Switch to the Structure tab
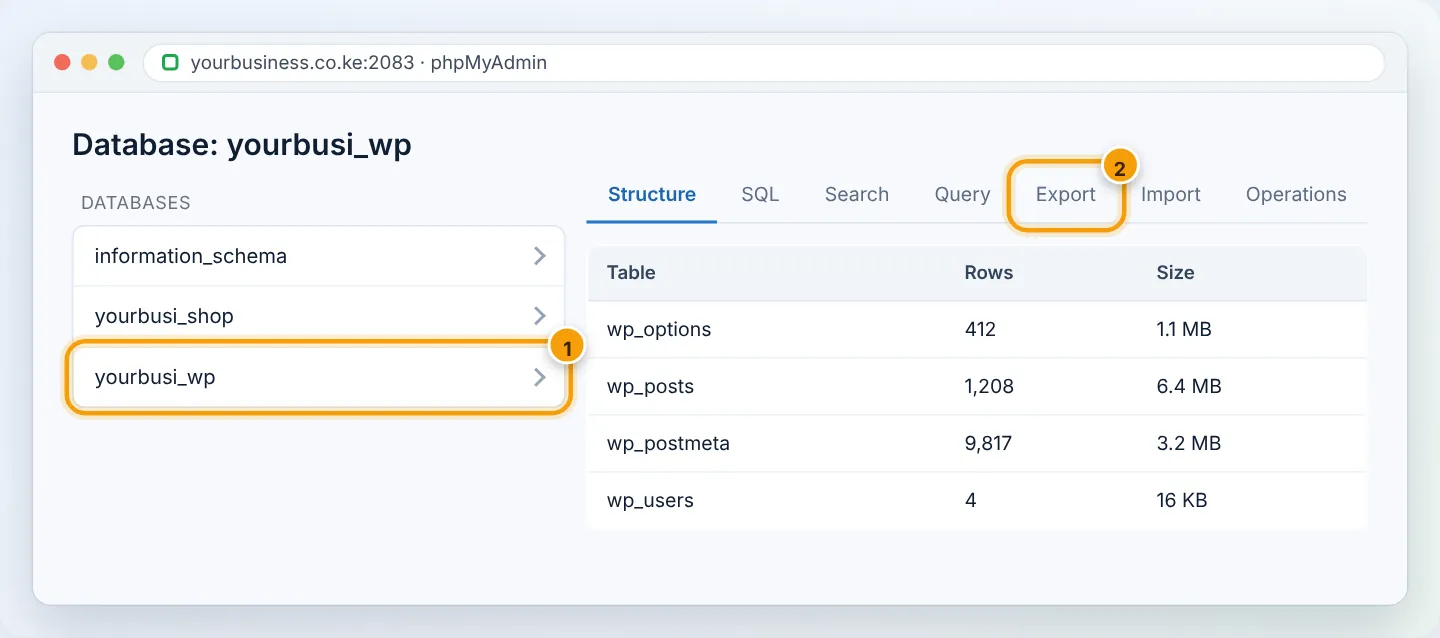1440x638 pixels. click(x=652, y=194)
